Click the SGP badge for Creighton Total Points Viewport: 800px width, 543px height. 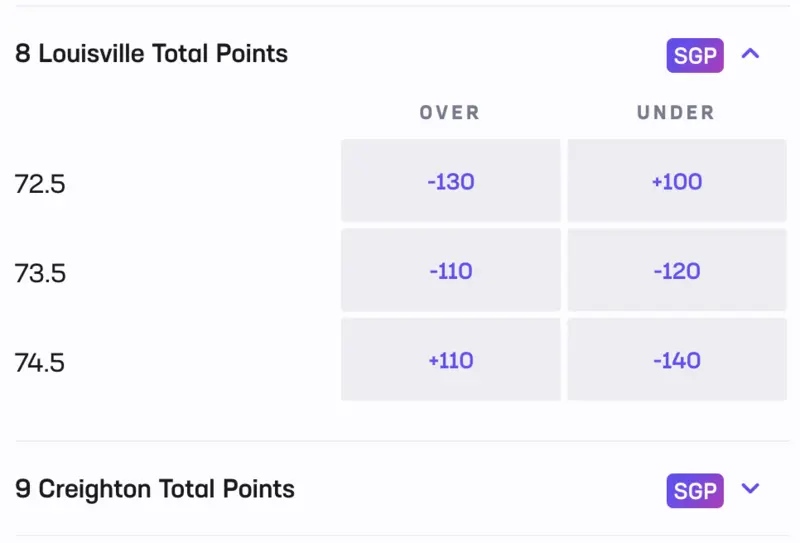point(695,490)
